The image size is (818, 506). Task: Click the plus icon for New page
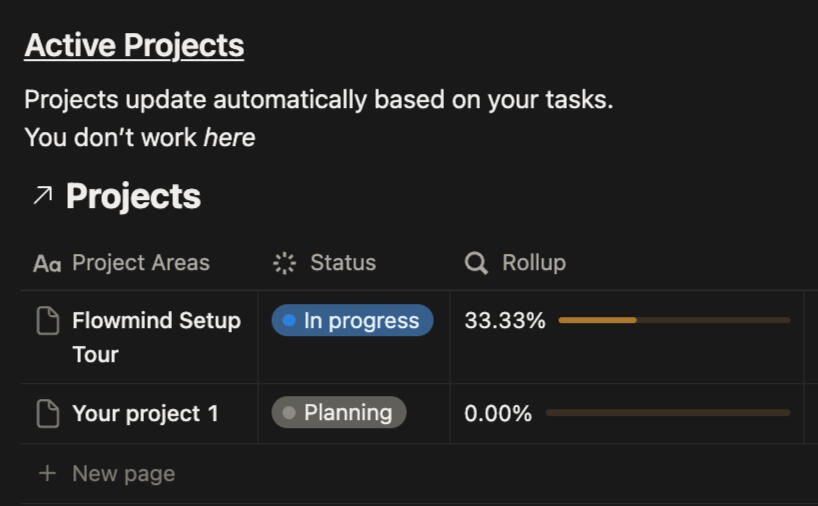(47, 473)
